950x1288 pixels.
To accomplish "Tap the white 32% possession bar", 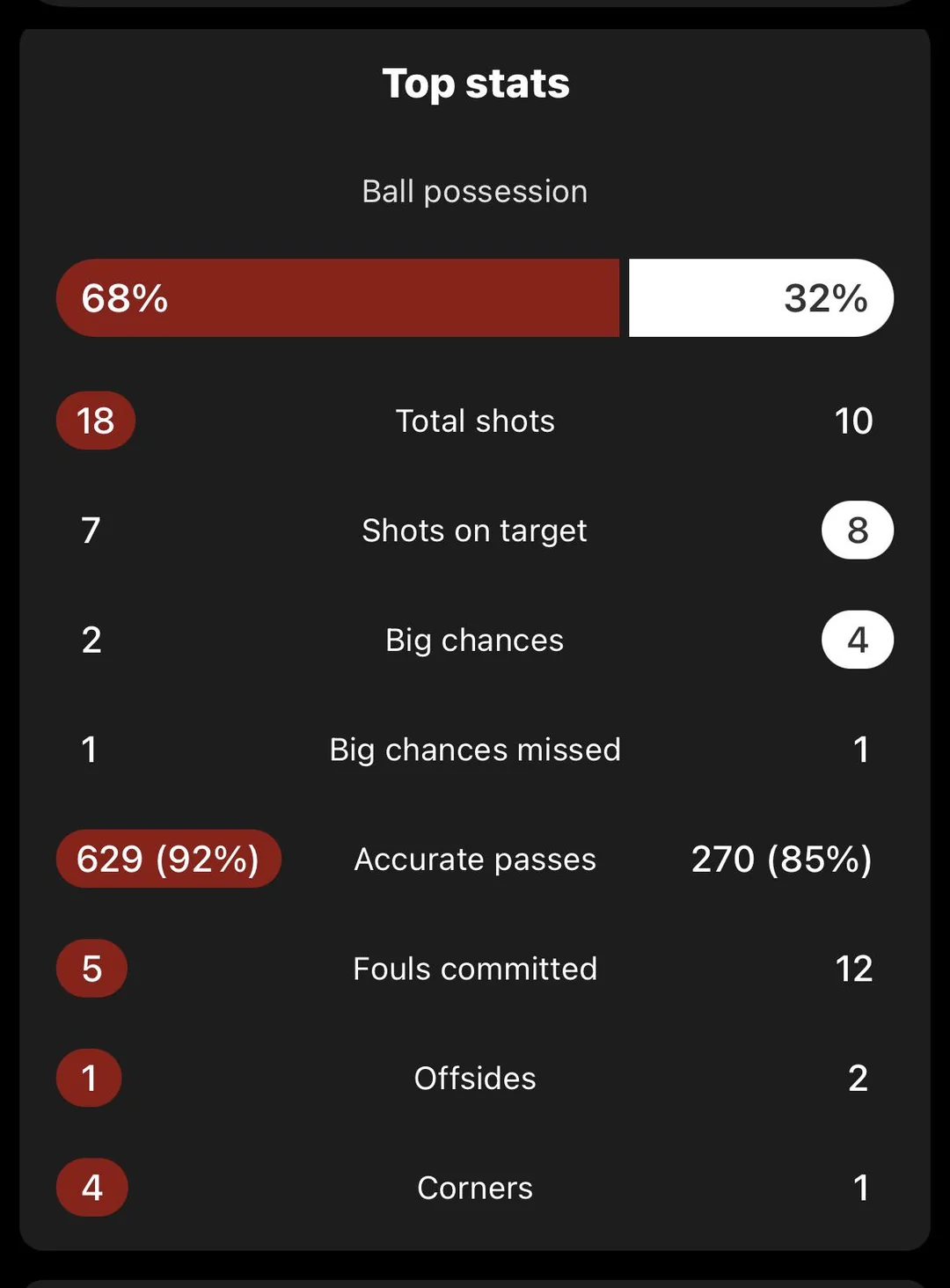I will (x=762, y=297).
